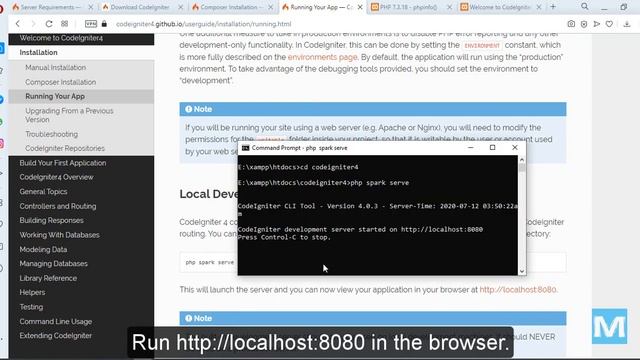Go back with the browser back arrow
Viewport: 640px width, 360px height.
pos(18,24)
